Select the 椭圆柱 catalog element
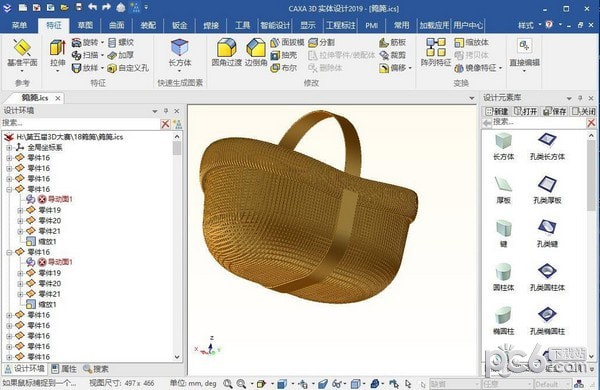The image size is (600, 390). [504, 321]
